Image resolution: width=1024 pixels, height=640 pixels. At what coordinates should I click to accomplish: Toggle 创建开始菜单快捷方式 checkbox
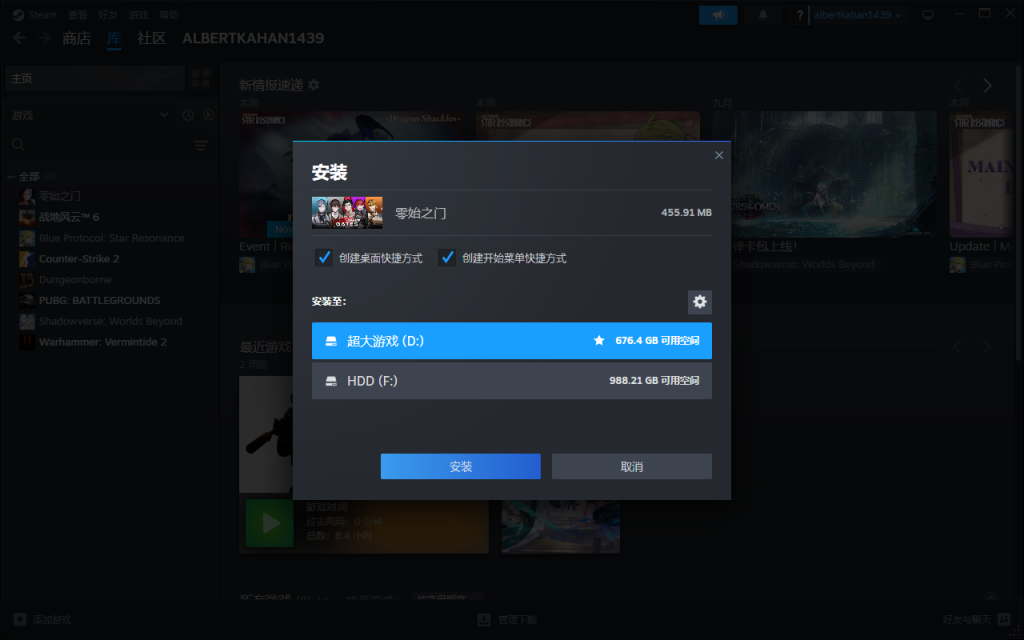(x=447, y=258)
